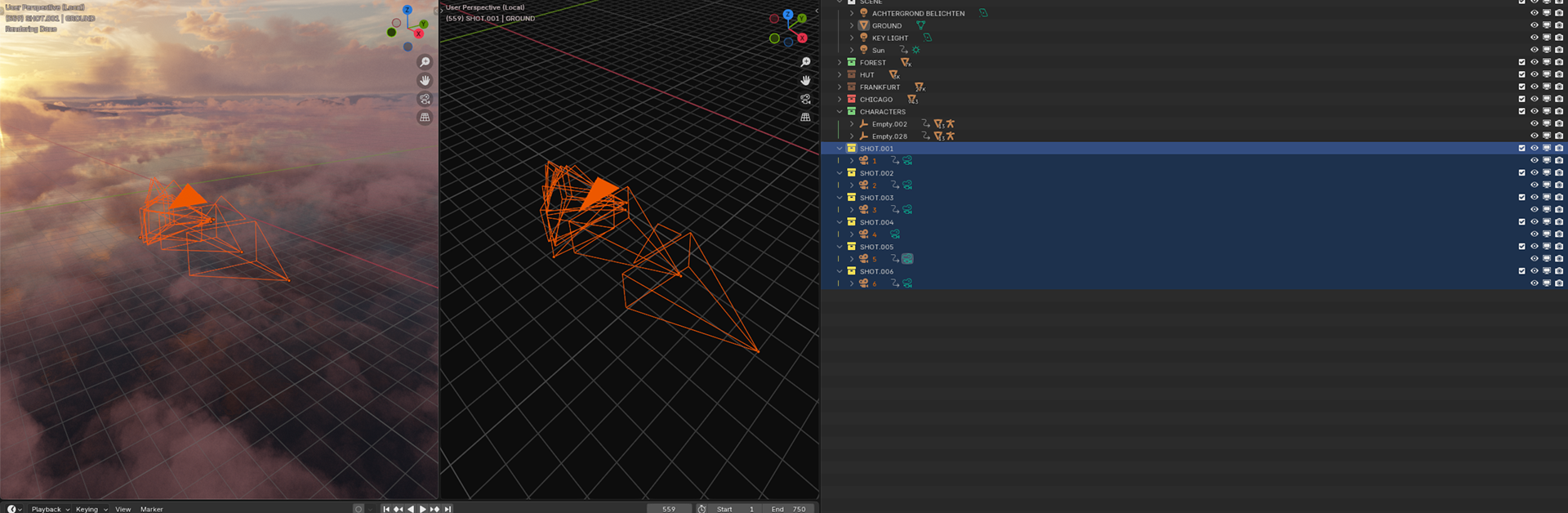Click the Sun light data icon
This screenshot has height=513, width=1568.
pos(916,50)
